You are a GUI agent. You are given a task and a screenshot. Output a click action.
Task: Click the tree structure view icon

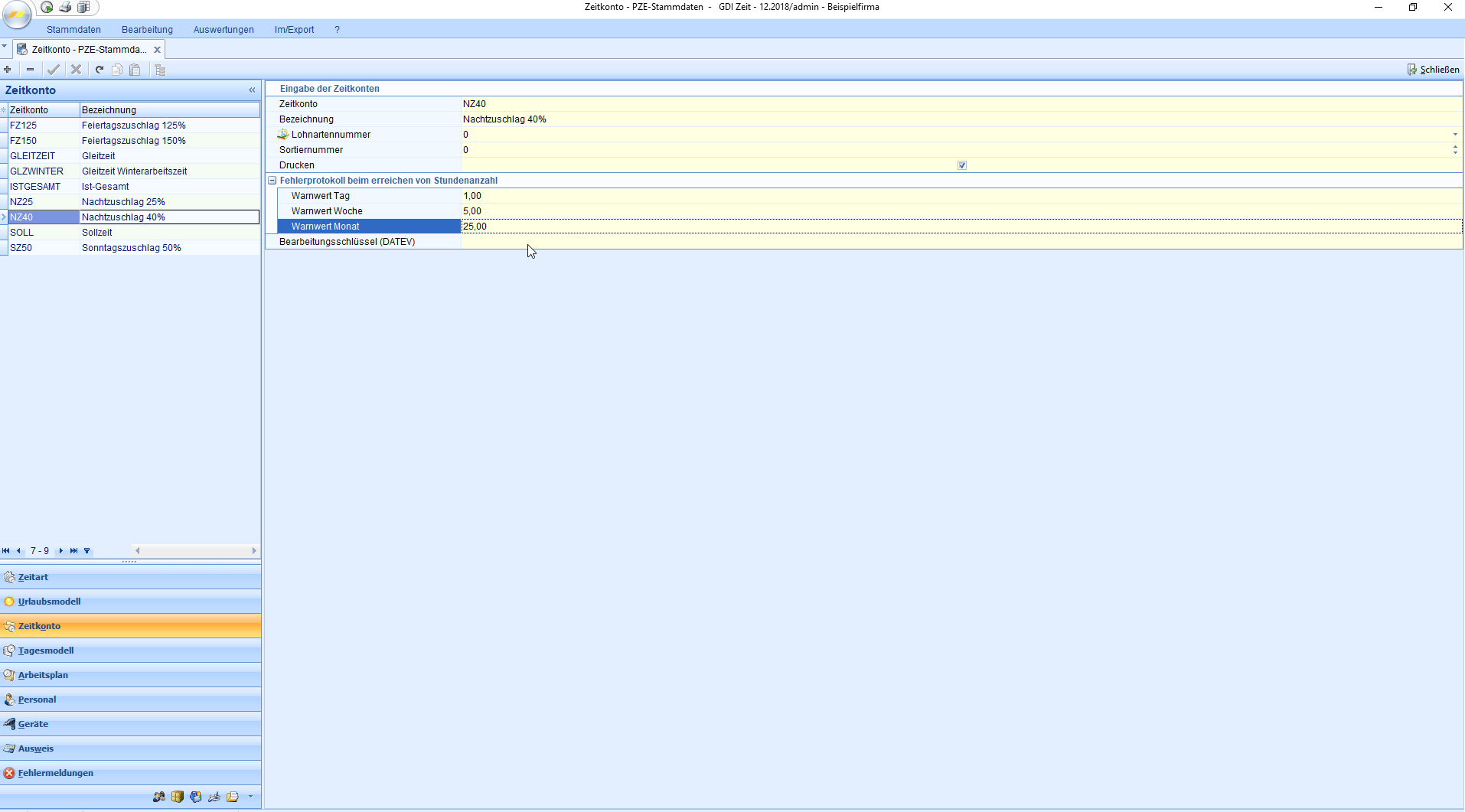[160, 70]
